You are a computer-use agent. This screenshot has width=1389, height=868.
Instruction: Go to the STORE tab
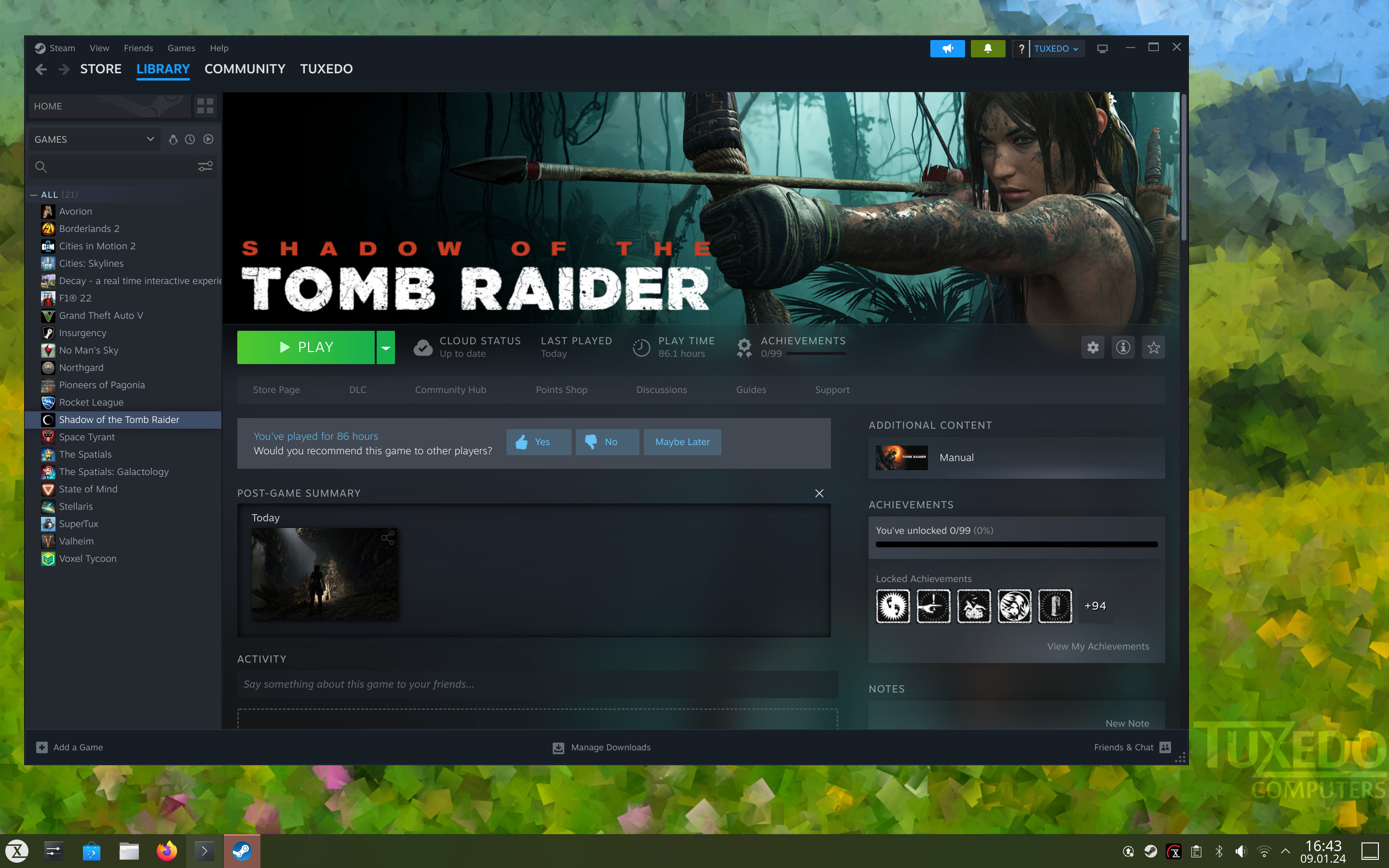[100, 69]
